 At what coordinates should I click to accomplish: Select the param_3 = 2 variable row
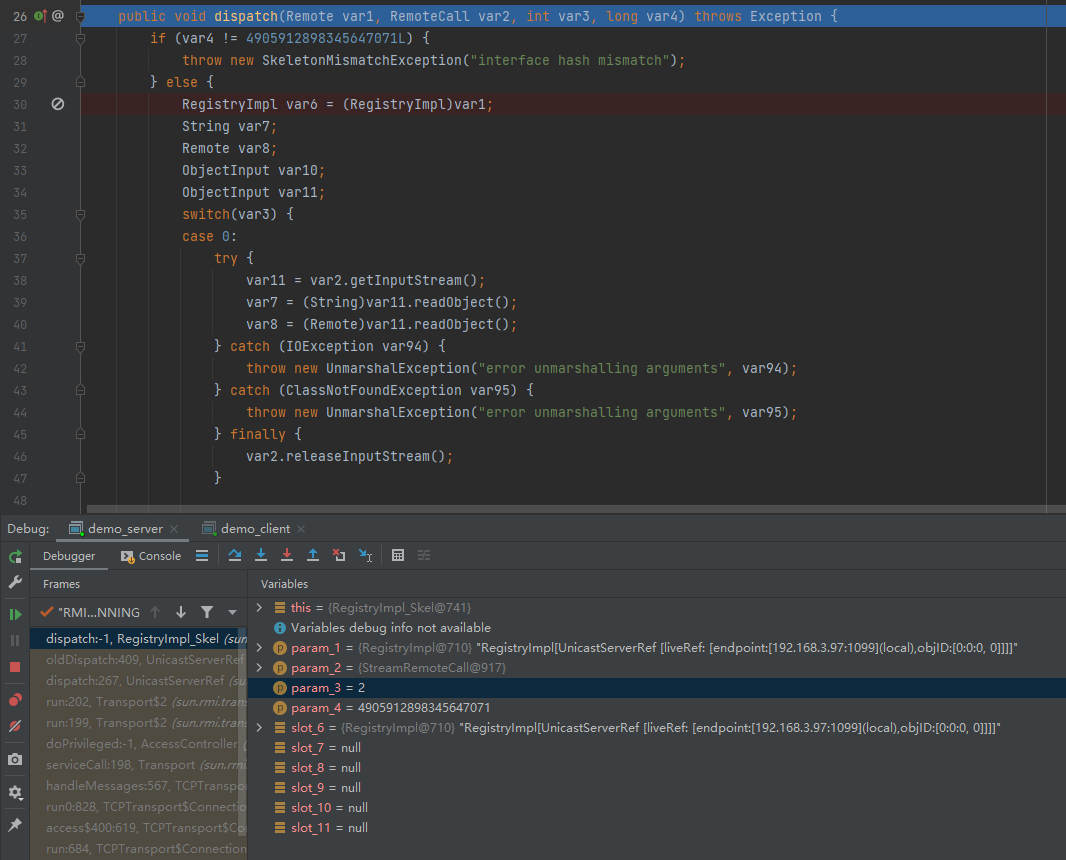[657, 688]
